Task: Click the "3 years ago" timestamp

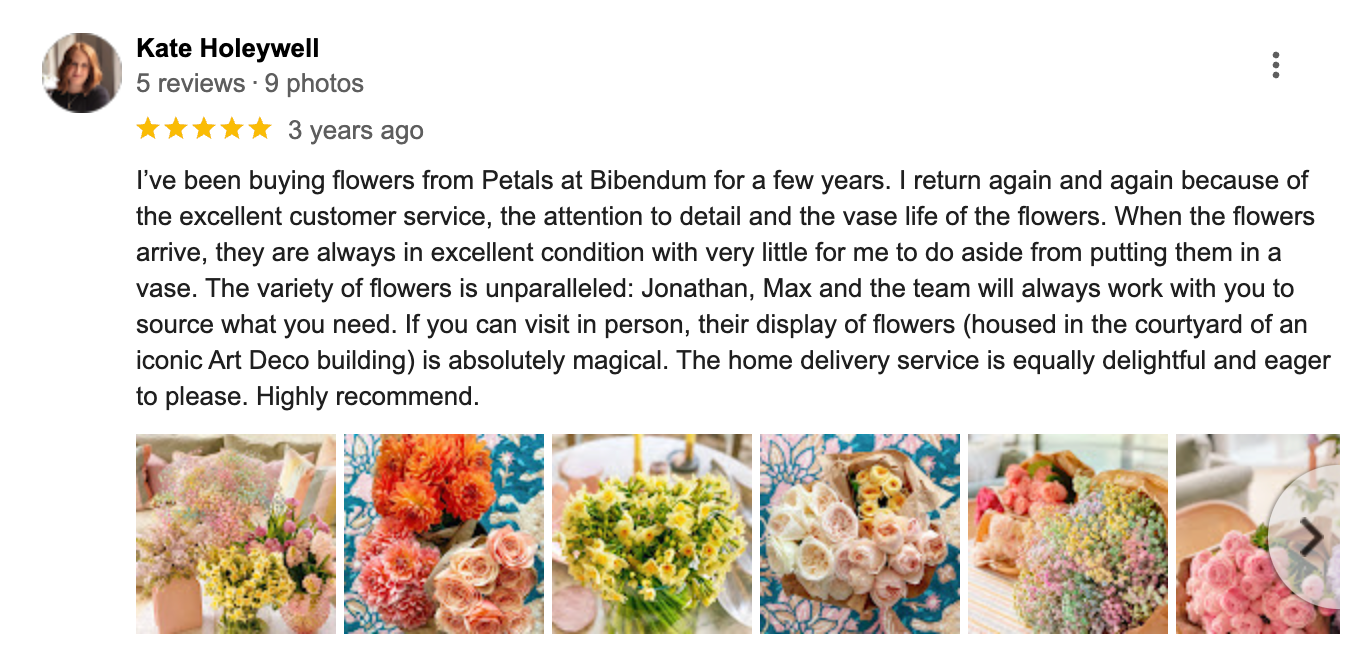Action: click(x=356, y=130)
